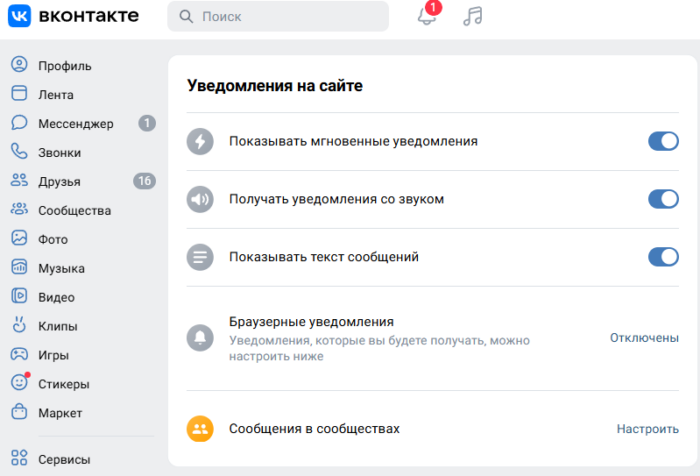Click the search magnifier icon

pos(186,17)
